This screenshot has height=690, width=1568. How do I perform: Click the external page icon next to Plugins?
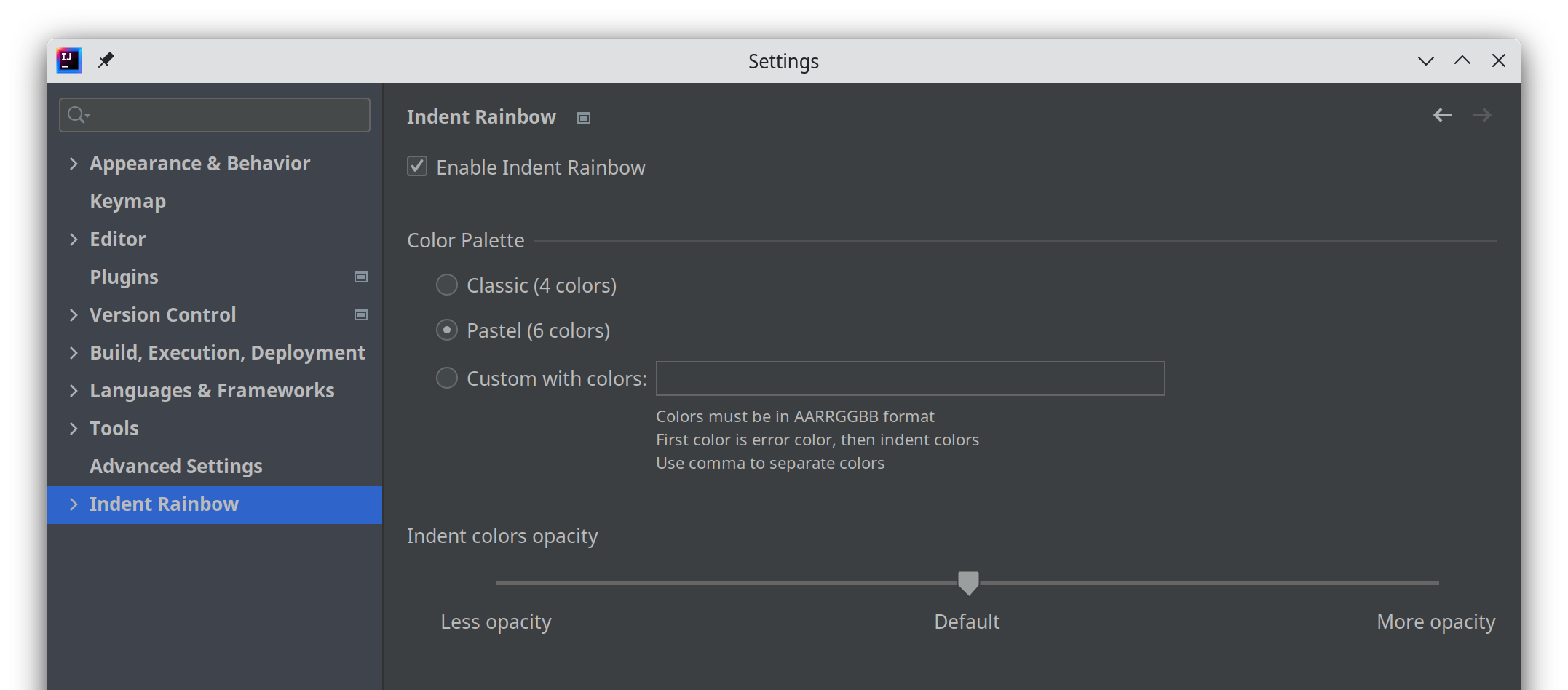coord(360,277)
